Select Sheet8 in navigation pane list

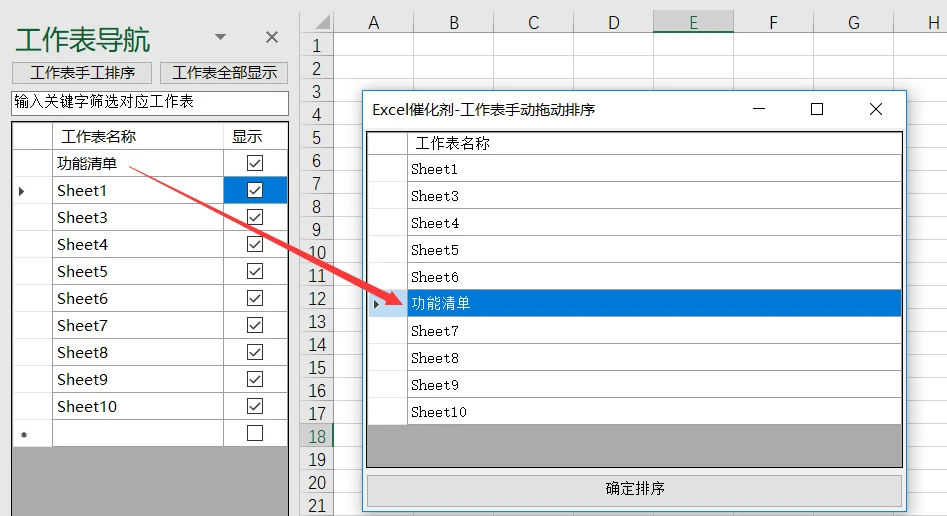[138, 352]
